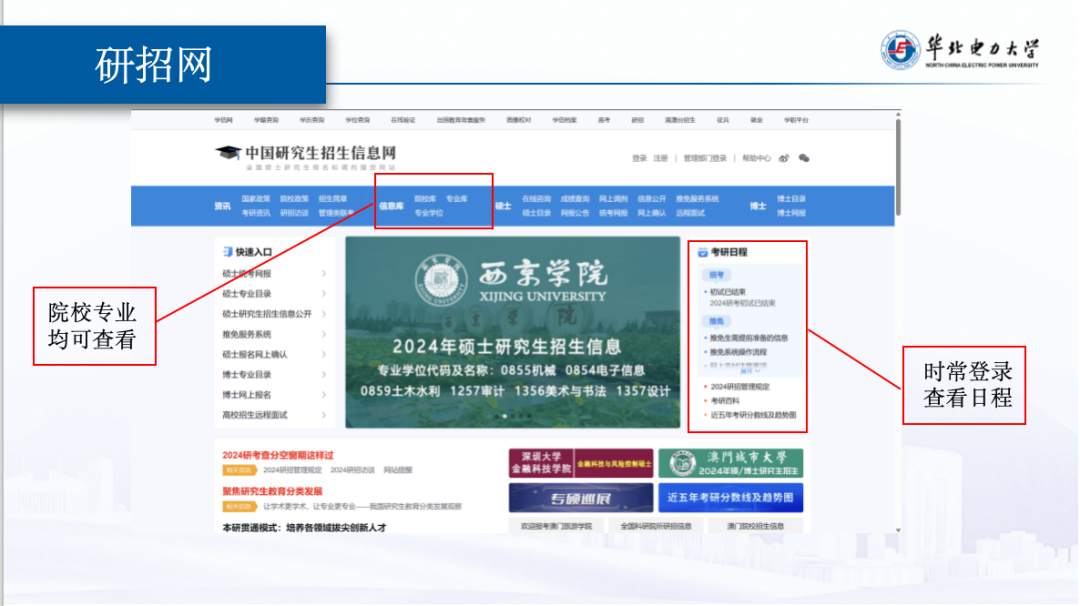
Task: Click the blue 近五年考研分数线及趋势图 banner
Action: (731, 498)
